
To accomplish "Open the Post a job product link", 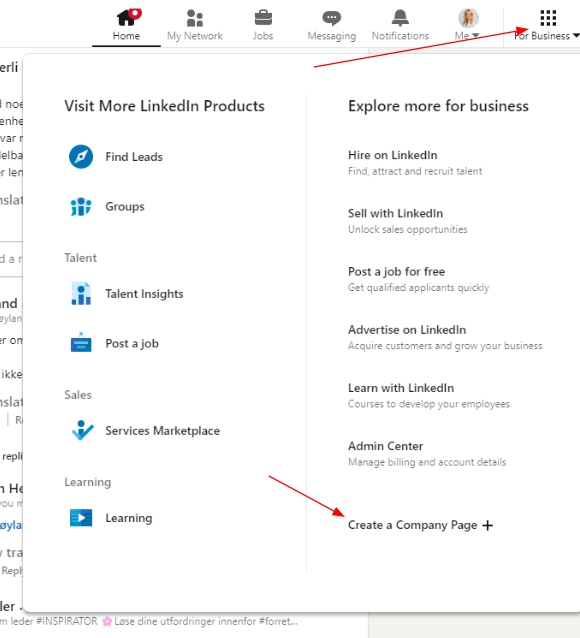I will [x=132, y=343].
